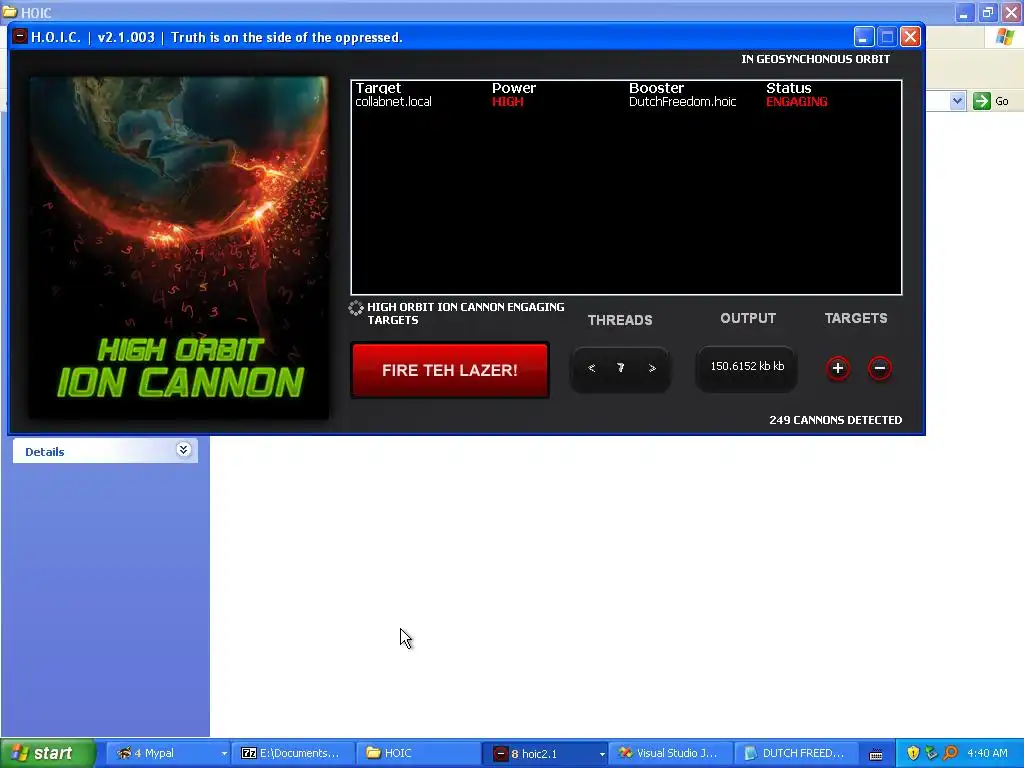Expand the Details panel chevron
The image size is (1024, 768).
[184, 450]
